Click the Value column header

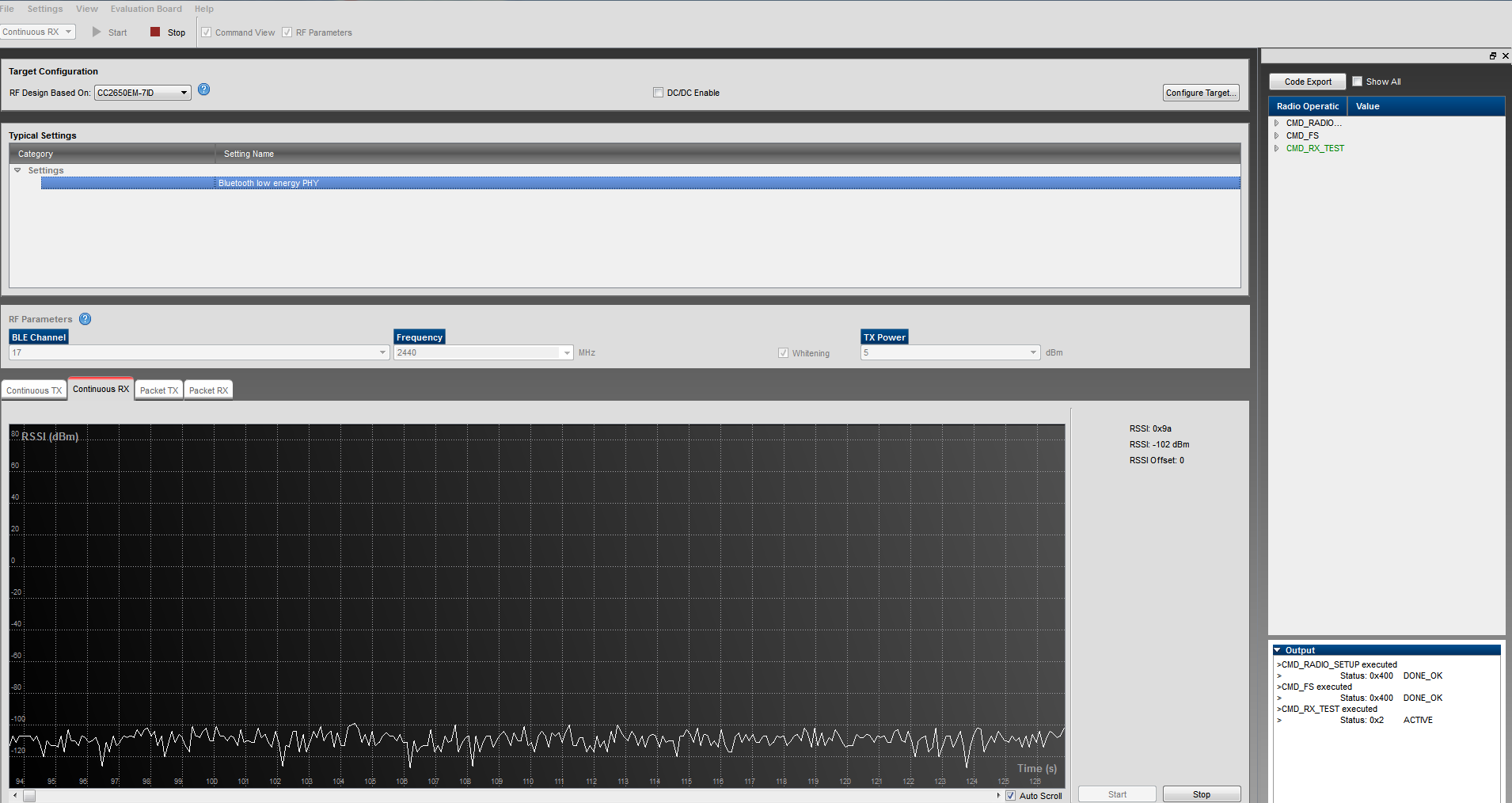(x=1427, y=106)
